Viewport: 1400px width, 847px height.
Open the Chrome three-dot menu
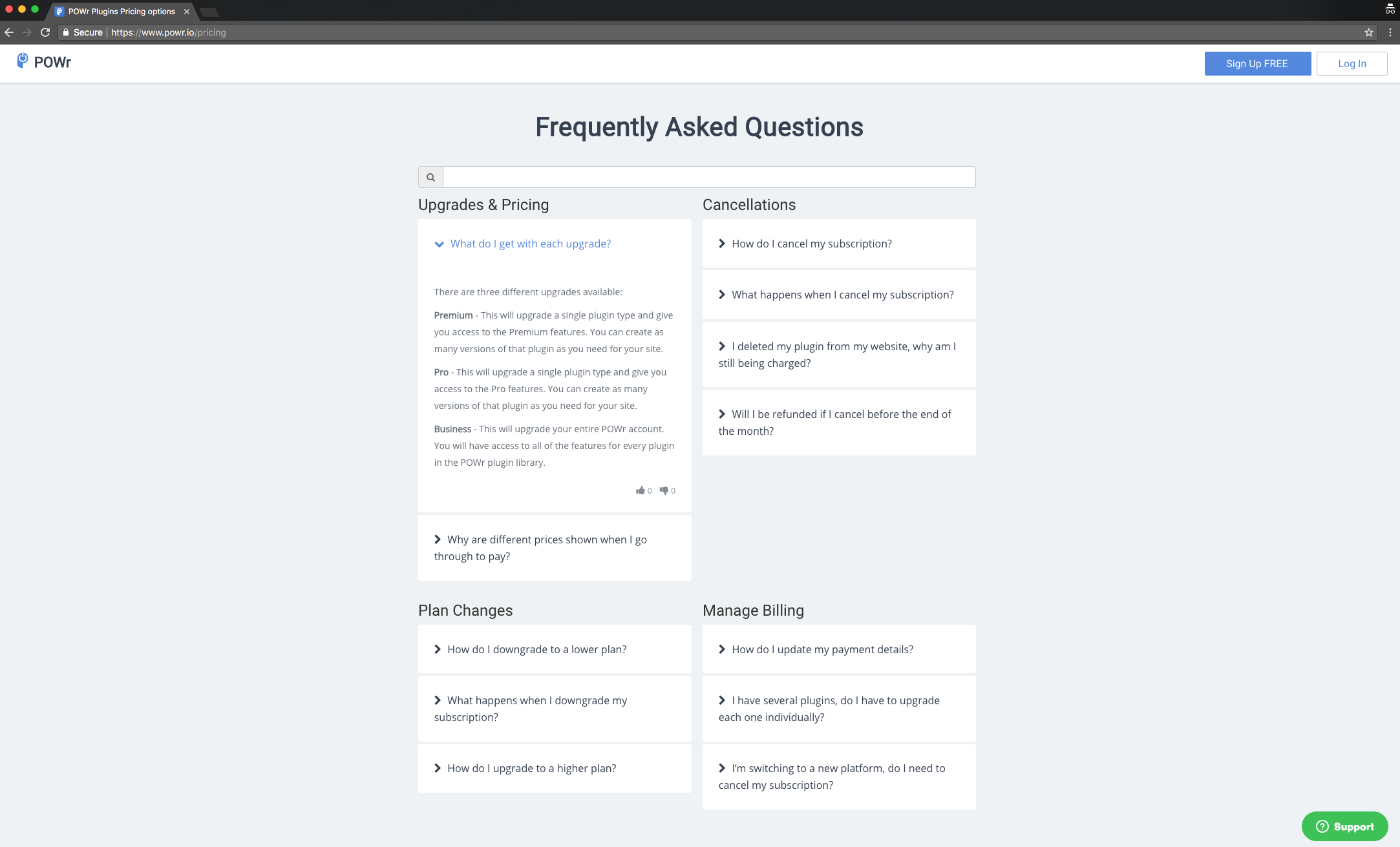click(1390, 32)
